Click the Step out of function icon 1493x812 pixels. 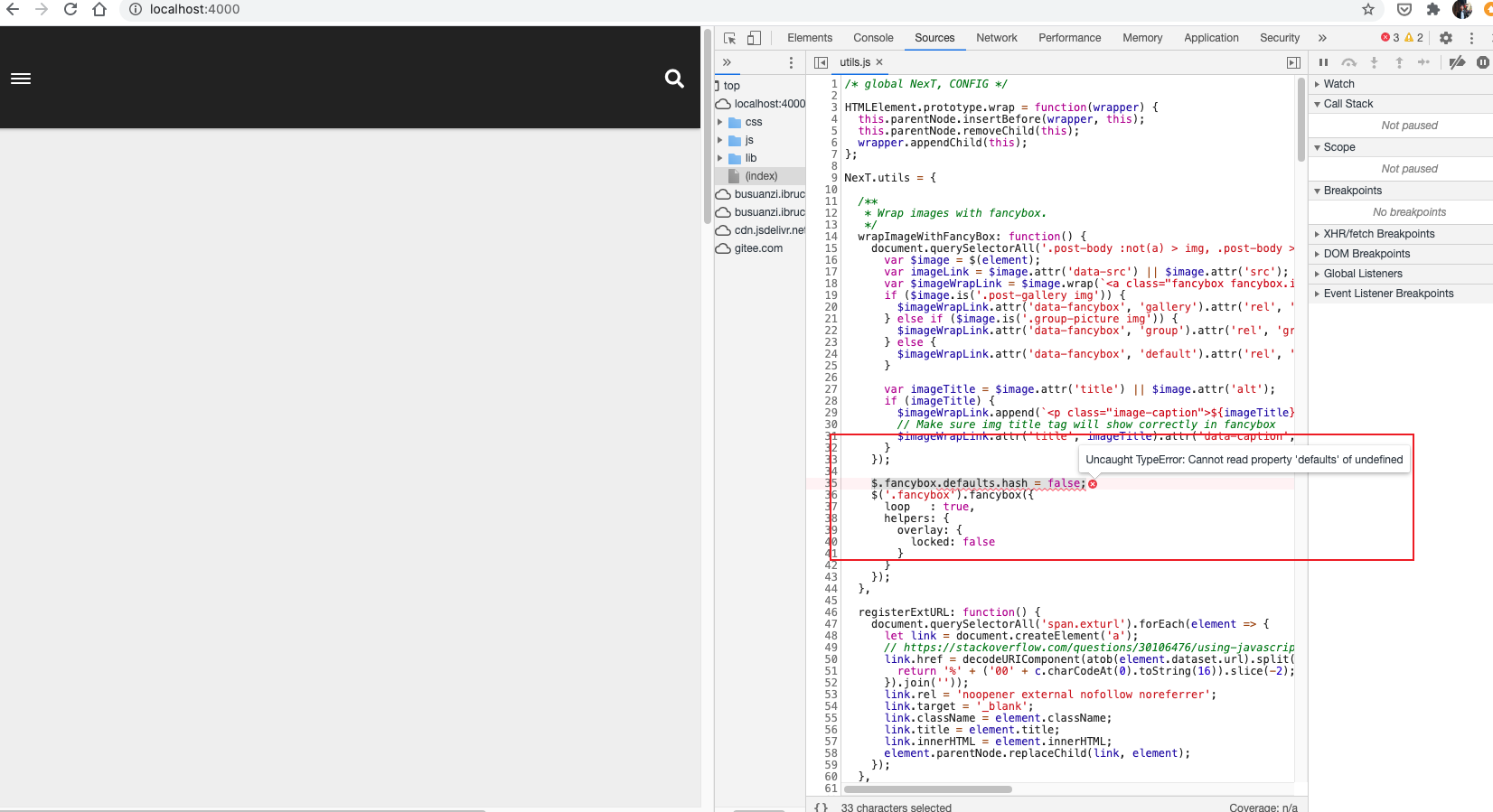click(1399, 62)
